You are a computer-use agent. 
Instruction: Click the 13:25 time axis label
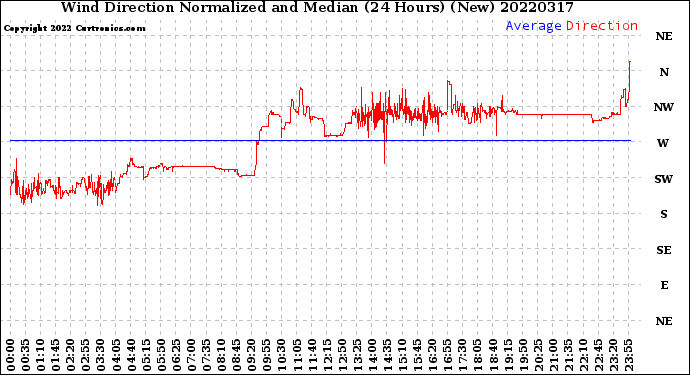357,355
